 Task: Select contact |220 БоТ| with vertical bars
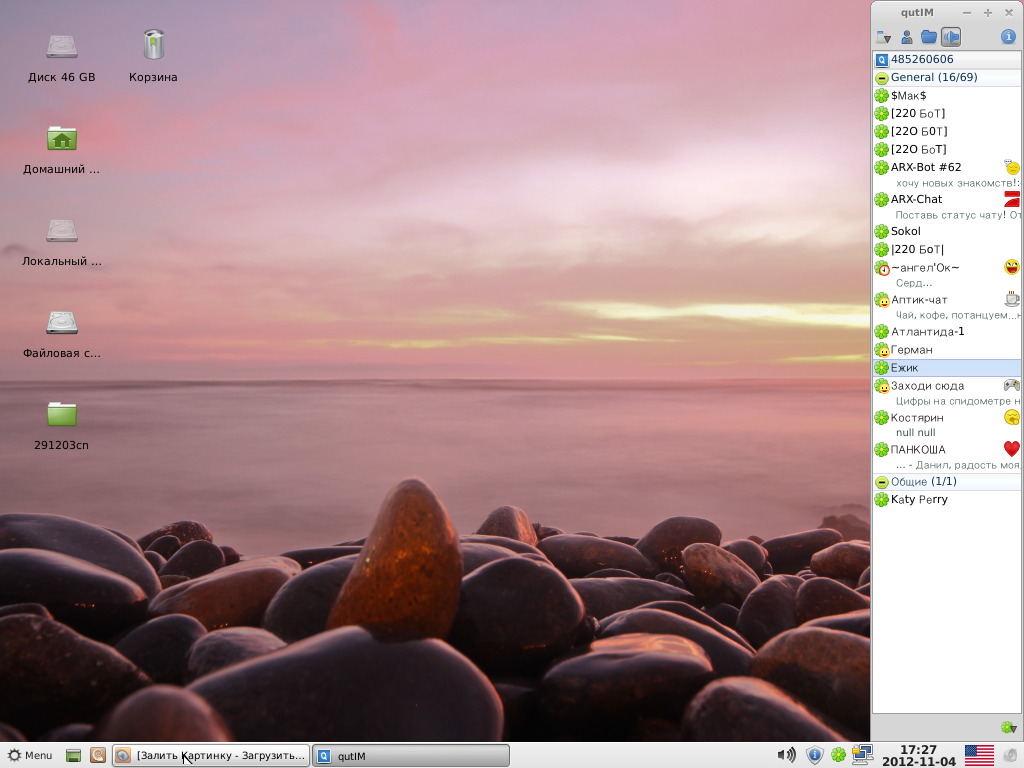pos(947,249)
